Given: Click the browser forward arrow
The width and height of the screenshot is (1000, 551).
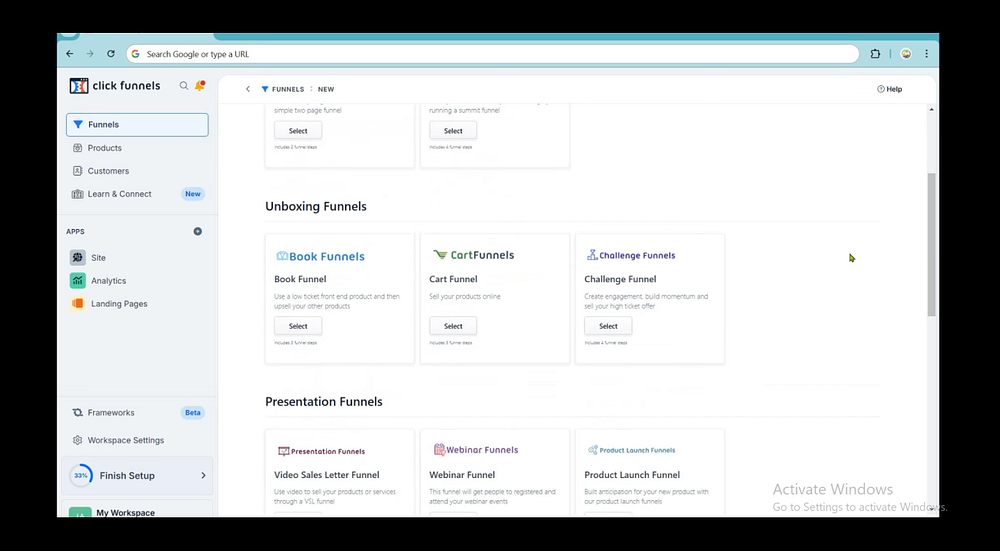Looking at the screenshot, I should pyautogui.click(x=90, y=54).
